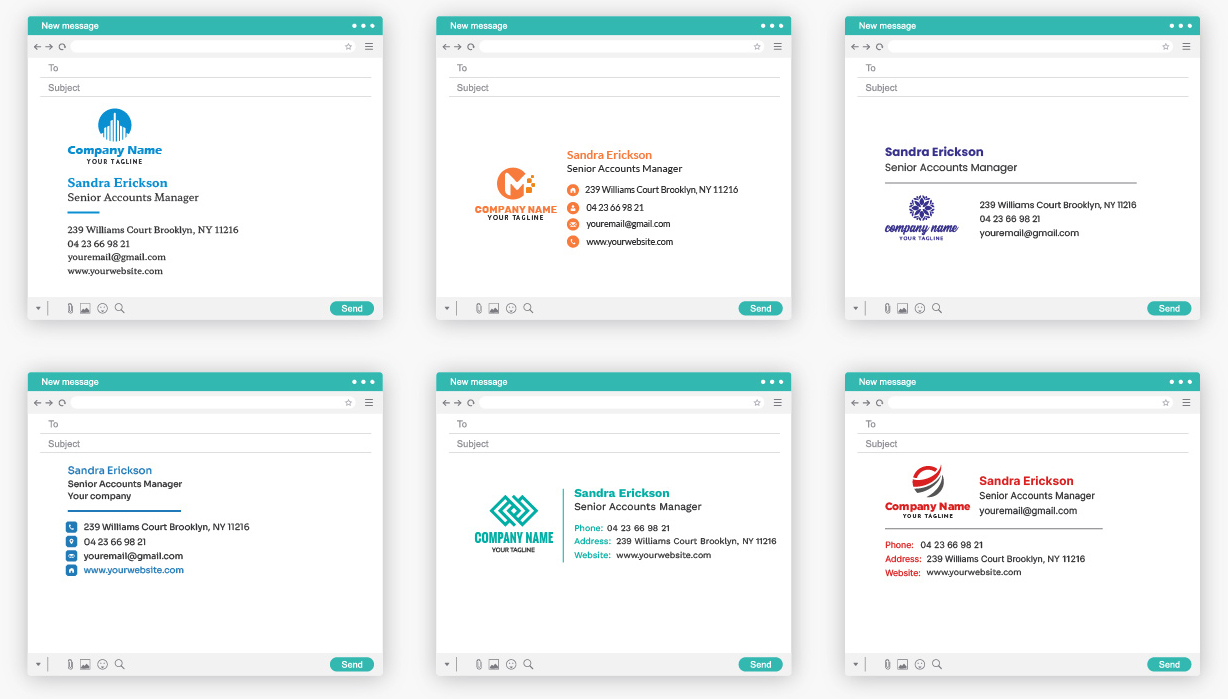Open emoji picker in the red-logo signature email

[x=920, y=665]
